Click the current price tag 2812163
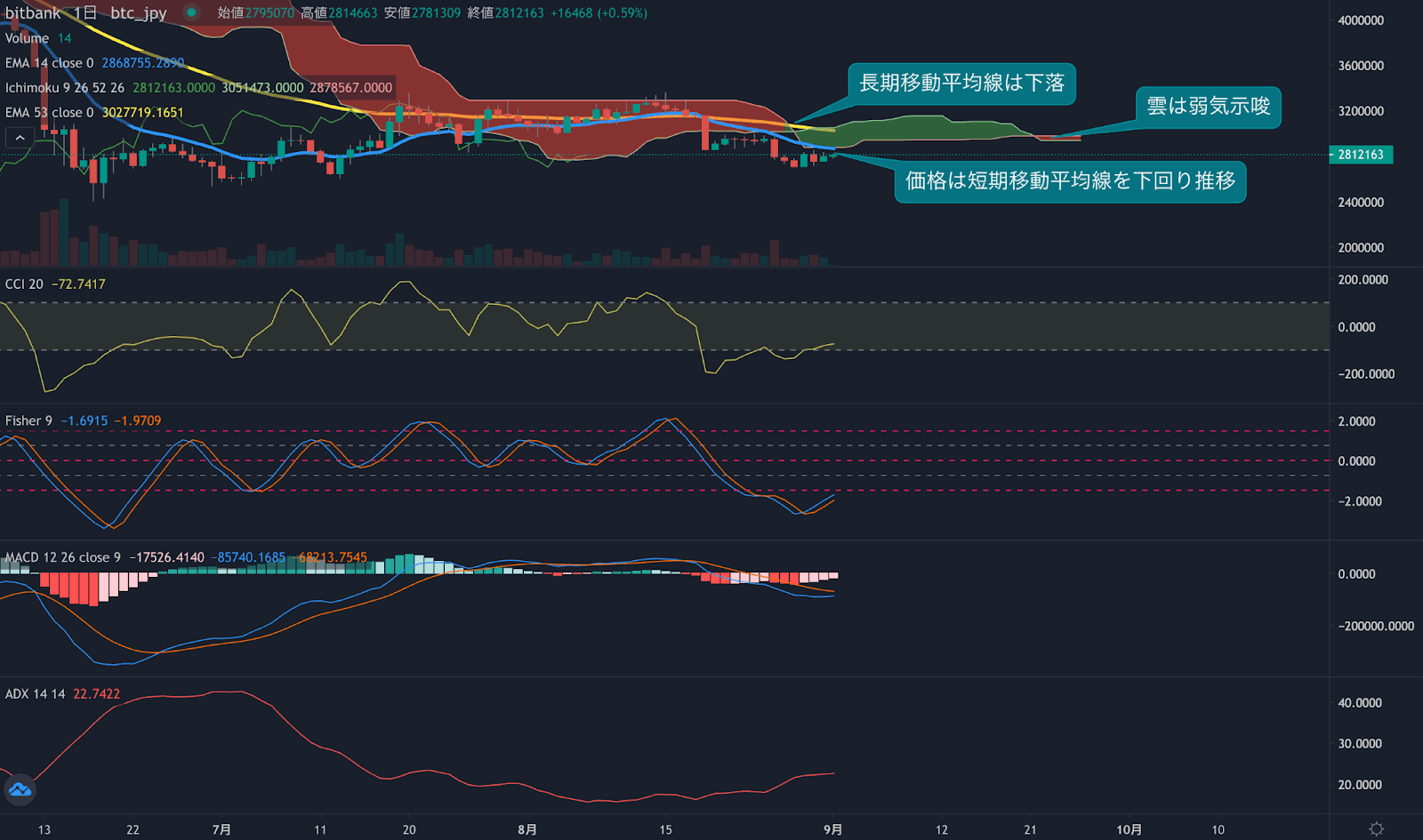 pyautogui.click(x=1361, y=155)
